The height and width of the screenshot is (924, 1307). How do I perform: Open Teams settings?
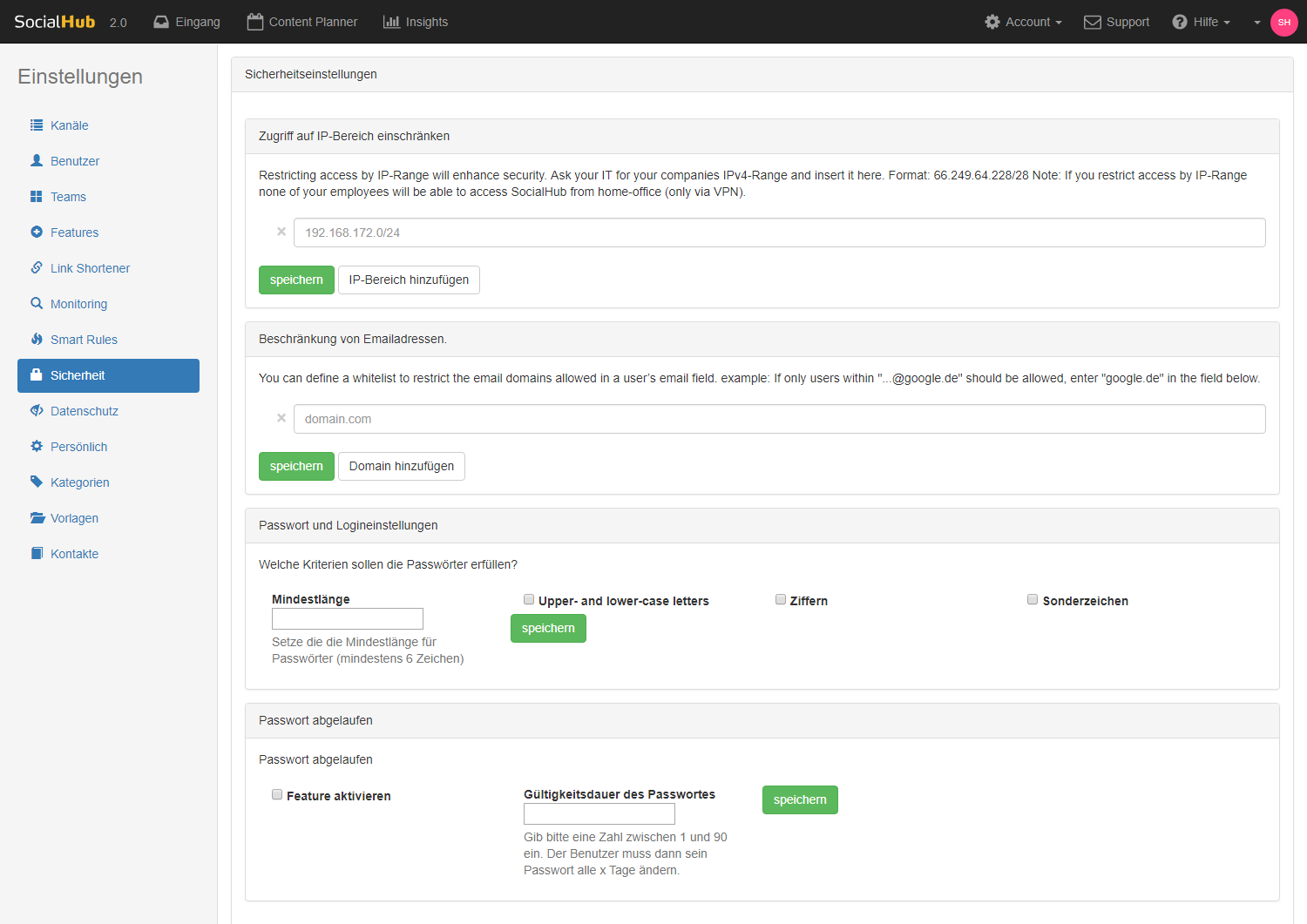[x=108, y=197]
